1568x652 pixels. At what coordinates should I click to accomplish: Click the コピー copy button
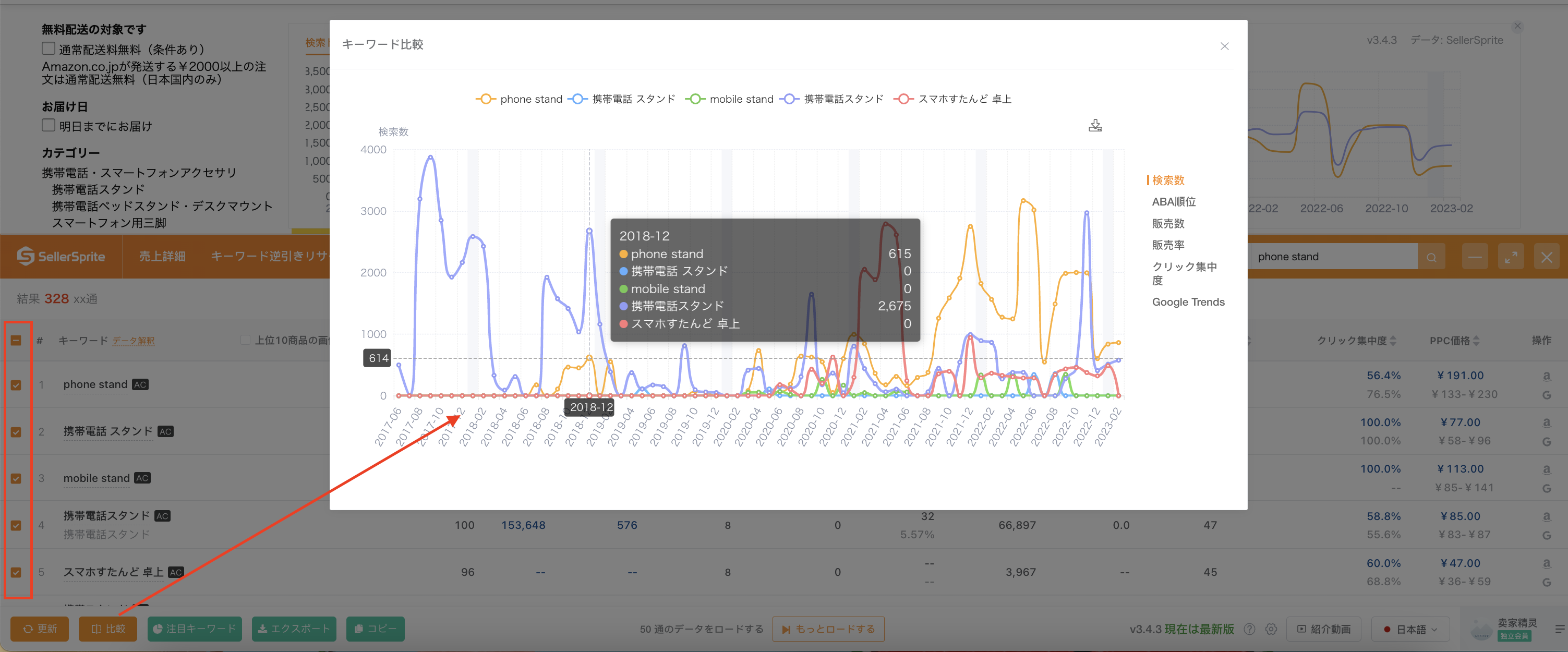click(376, 629)
